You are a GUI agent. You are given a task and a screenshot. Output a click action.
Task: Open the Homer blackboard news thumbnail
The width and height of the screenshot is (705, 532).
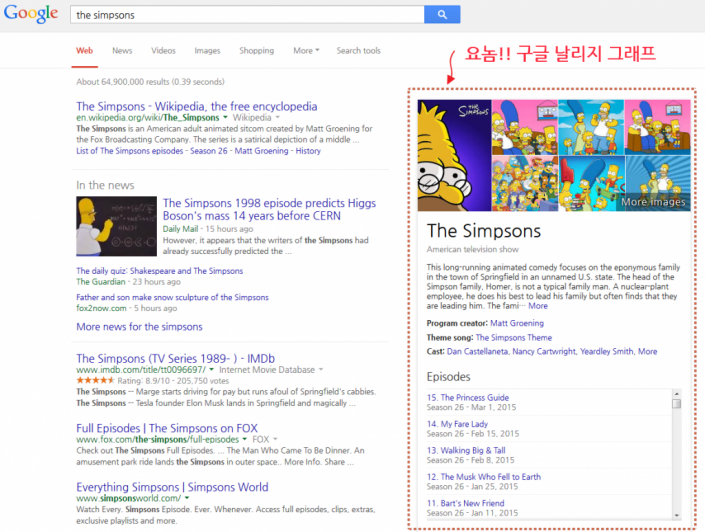tap(116, 226)
